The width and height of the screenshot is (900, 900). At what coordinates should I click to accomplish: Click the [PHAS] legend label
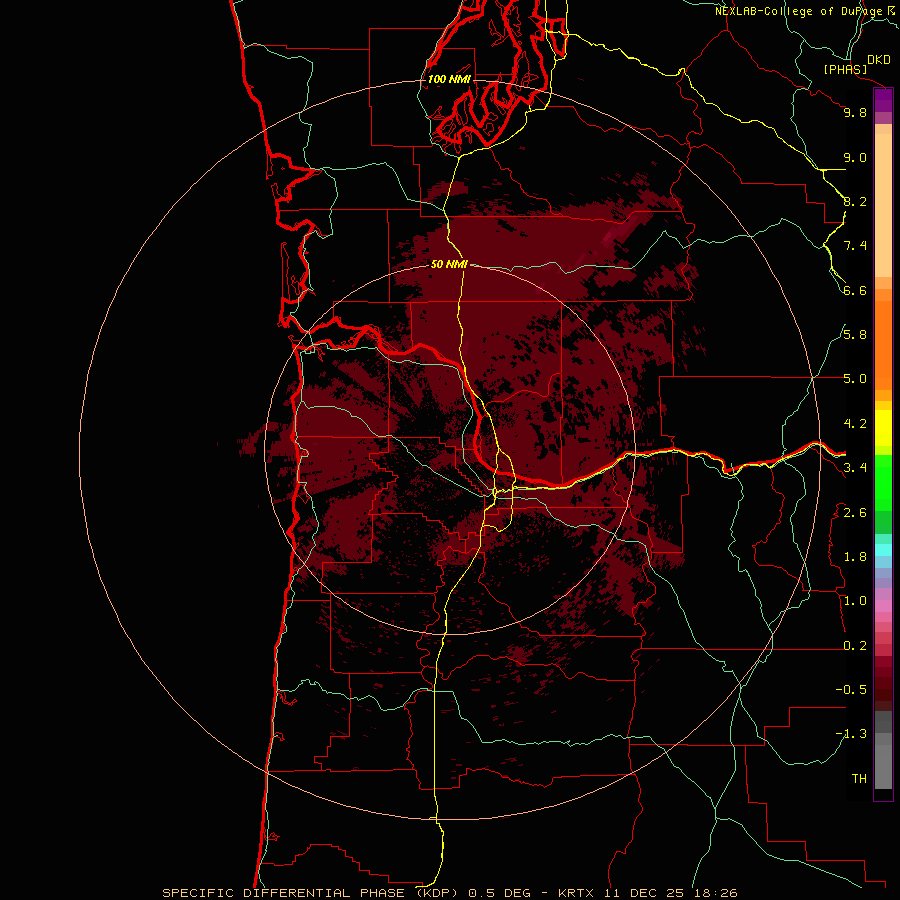coord(845,70)
